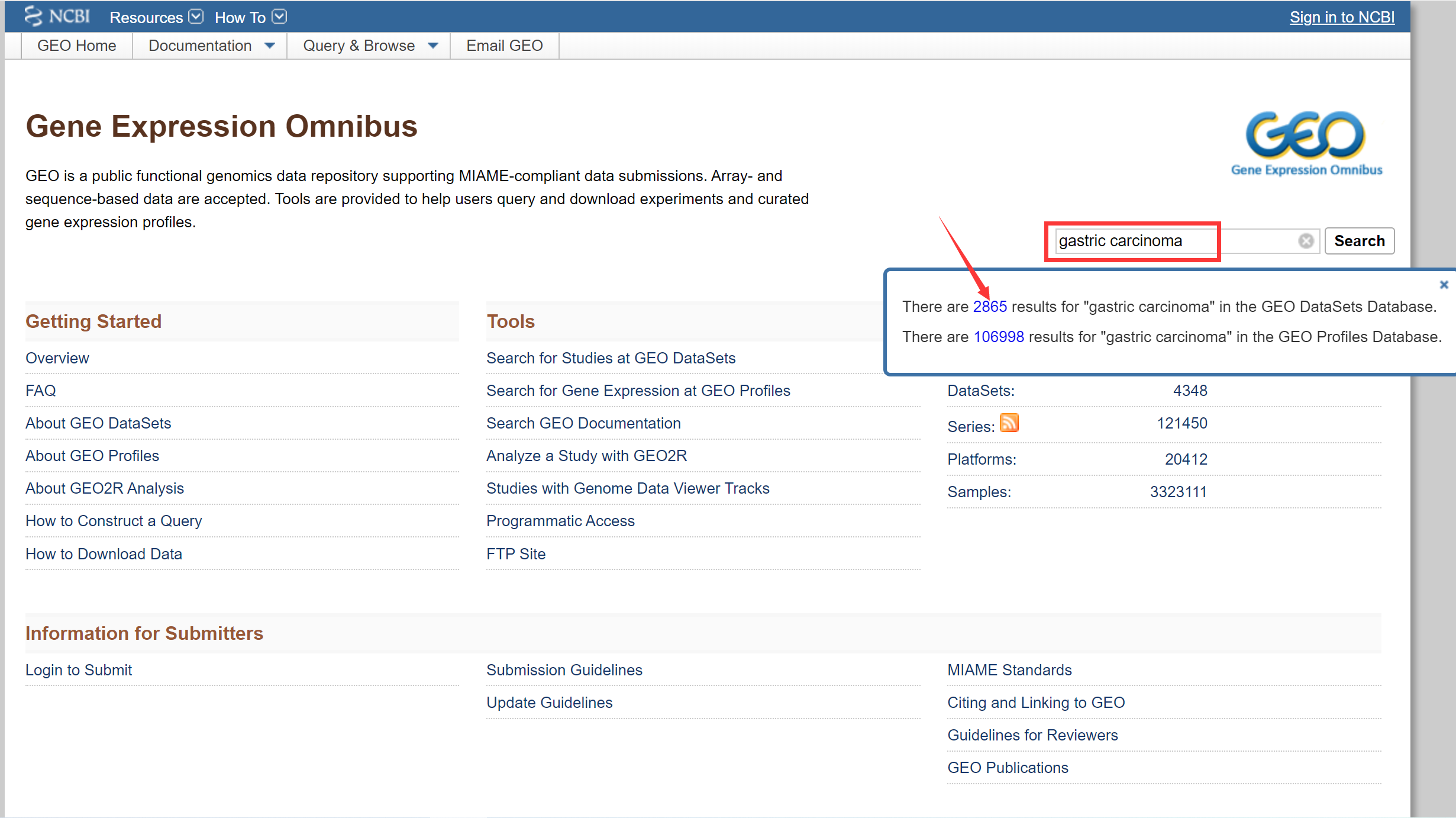Click the close X icon on tooltip
Screen dimensions: 1456x818
pyautogui.click(x=1444, y=284)
